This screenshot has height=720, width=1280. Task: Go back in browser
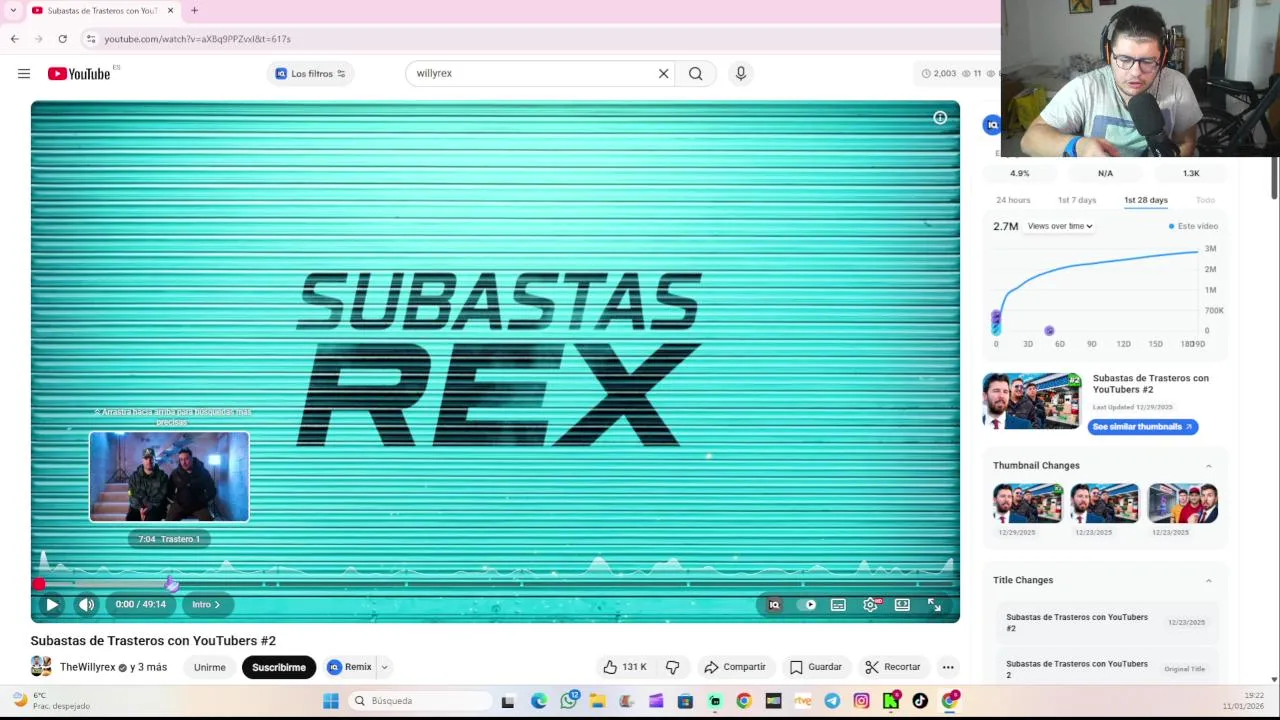point(15,39)
